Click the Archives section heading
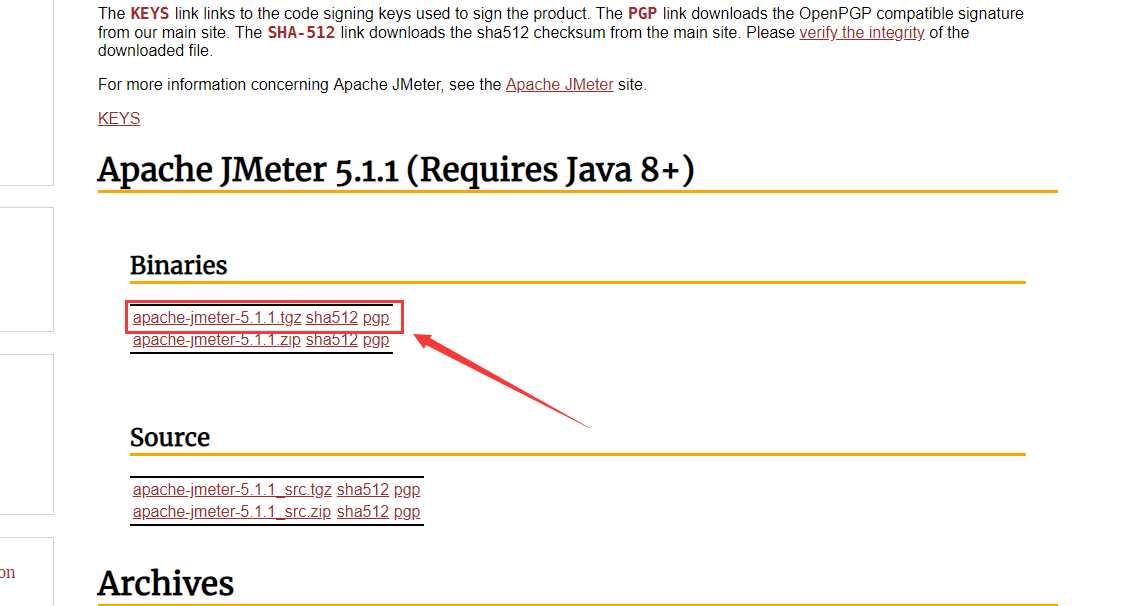This screenshot has width=1130, height=606. click(166, 583)
